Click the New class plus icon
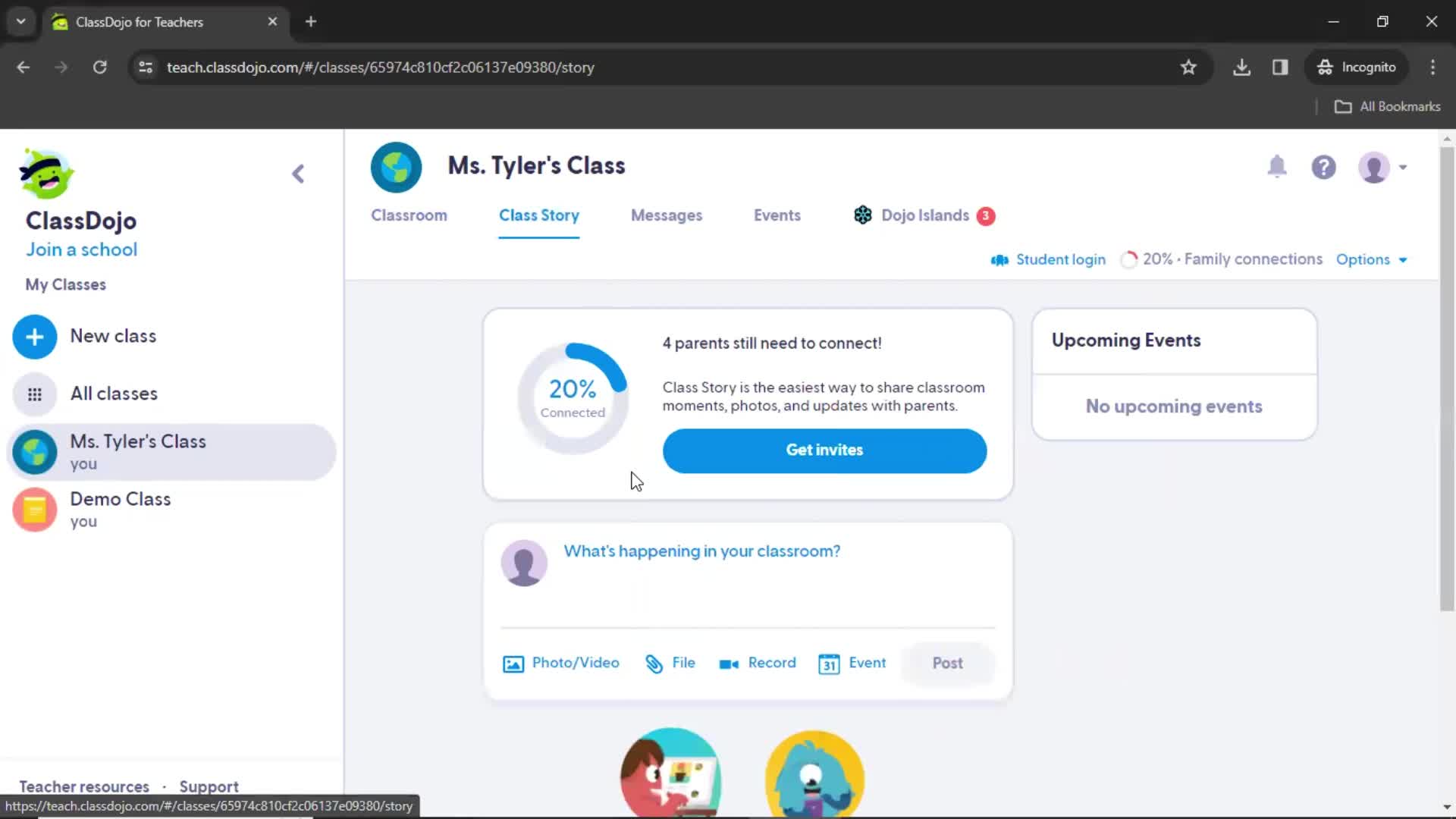This screenshot has width=1456, height=819. (35, 337)
